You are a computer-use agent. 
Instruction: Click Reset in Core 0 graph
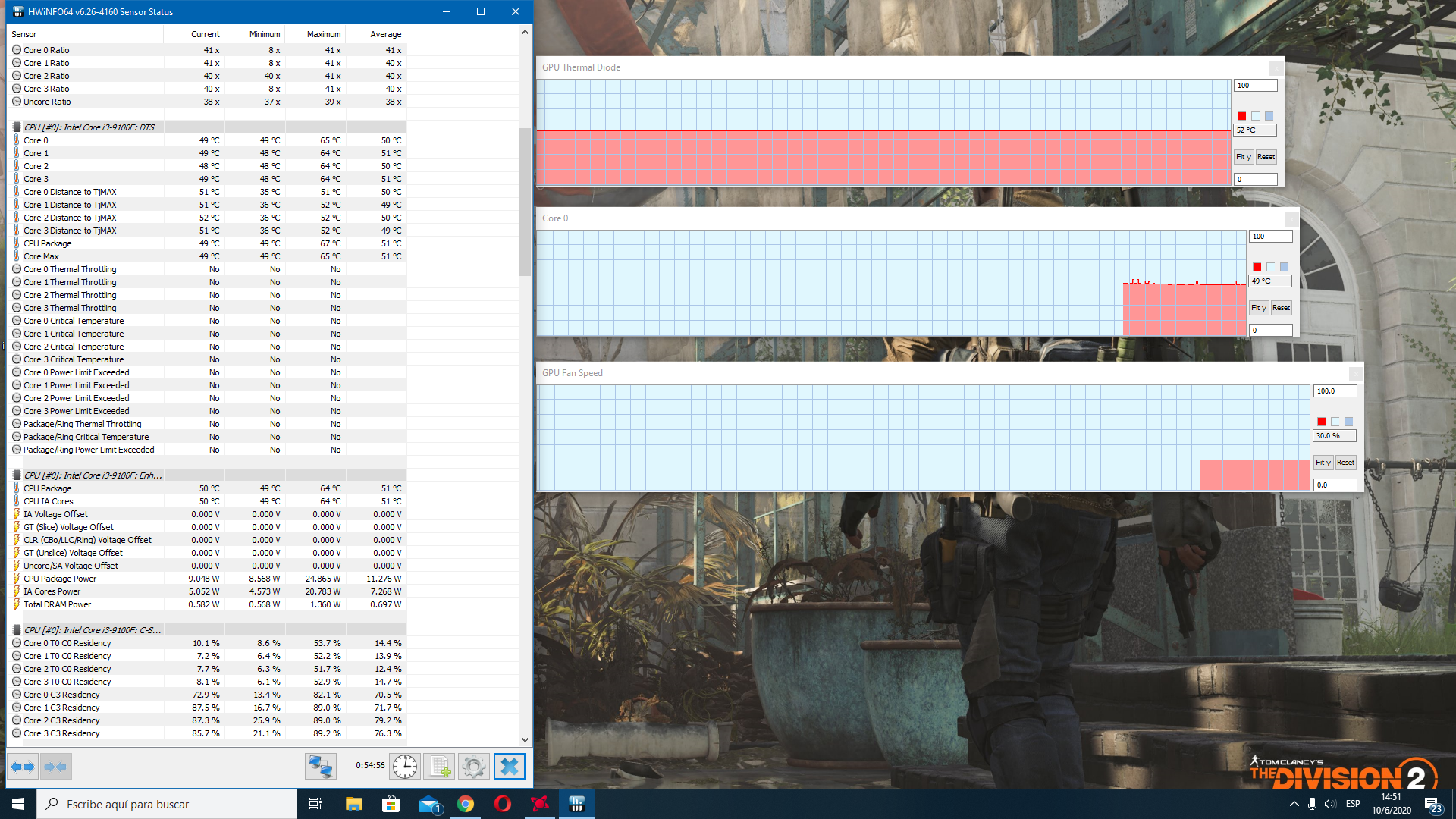(x=1282, y=308)
